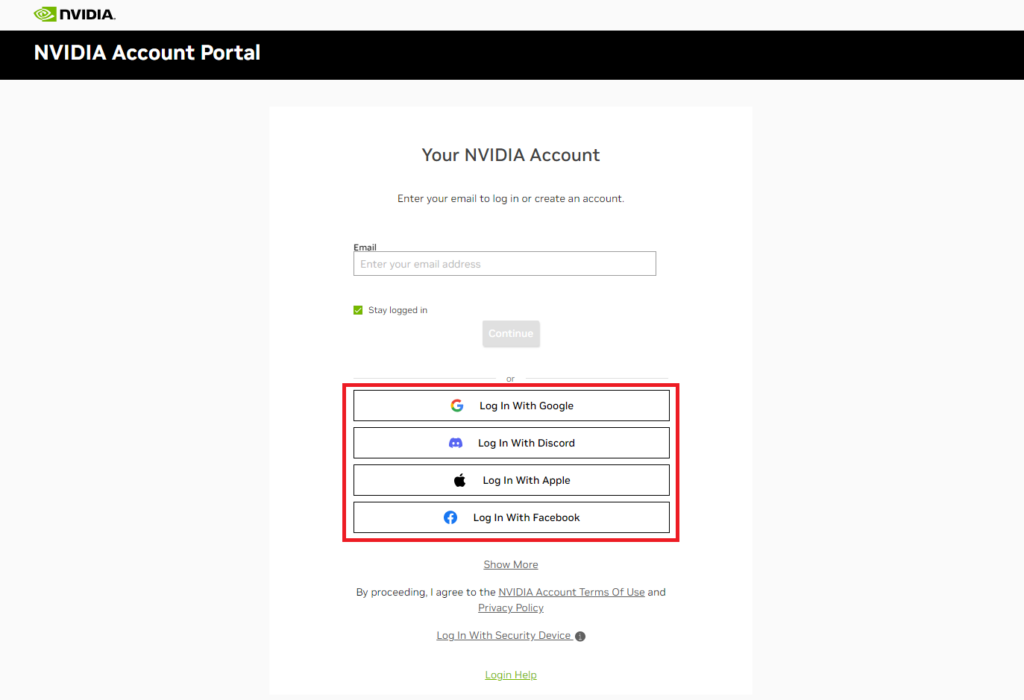The height and width of the screenshot is (700, 1024).
Task: Click the Facebook logo icon
Action: click(x=451, y=517)
